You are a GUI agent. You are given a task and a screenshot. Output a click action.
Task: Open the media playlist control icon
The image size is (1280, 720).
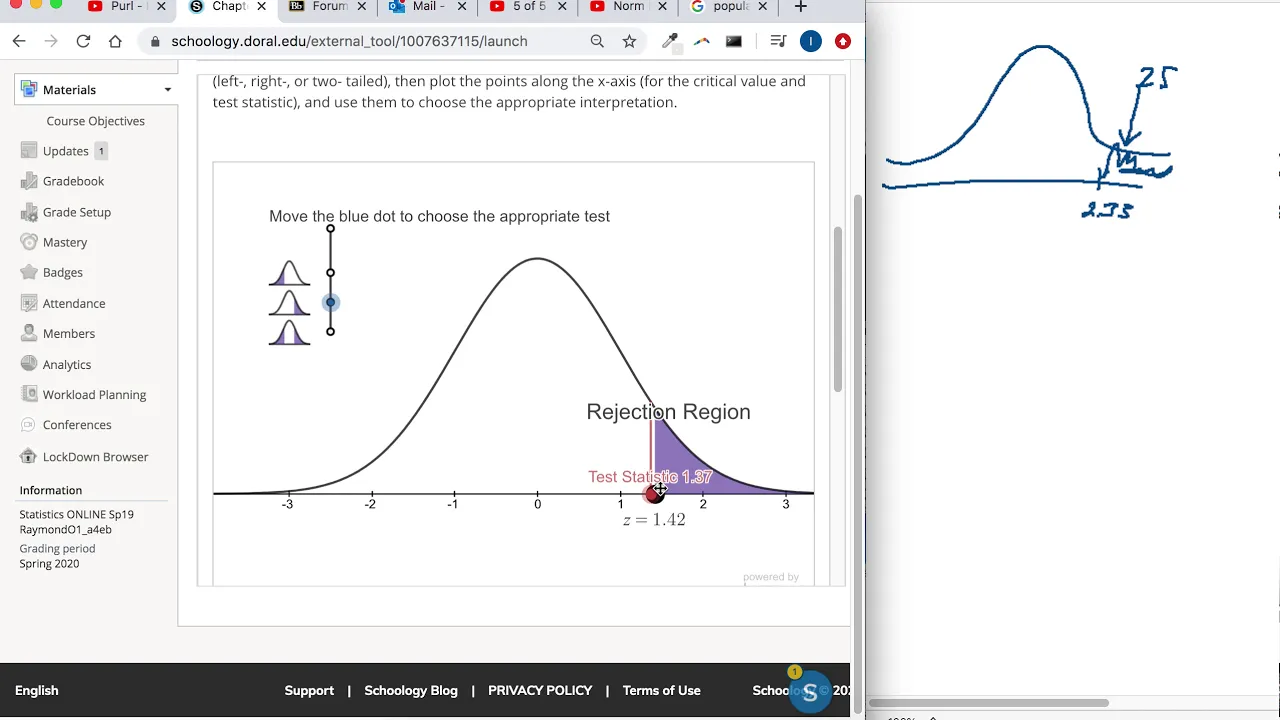click(778, 41)
